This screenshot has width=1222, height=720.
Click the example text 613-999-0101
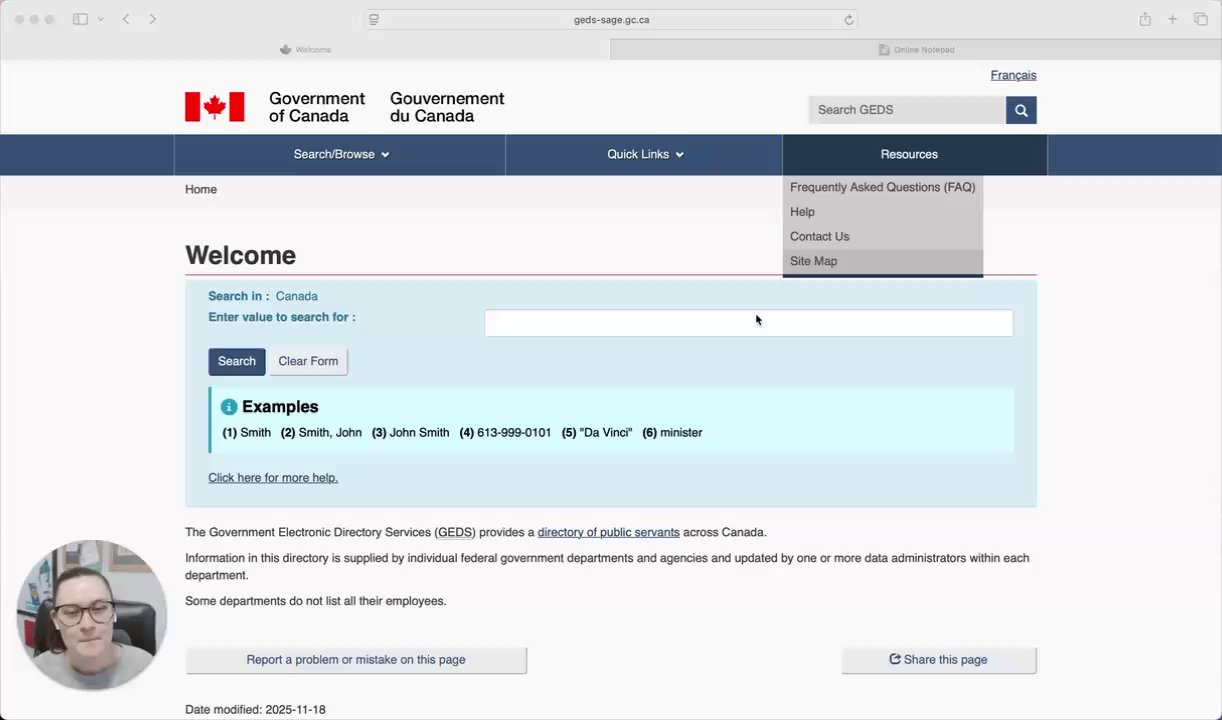514,432
